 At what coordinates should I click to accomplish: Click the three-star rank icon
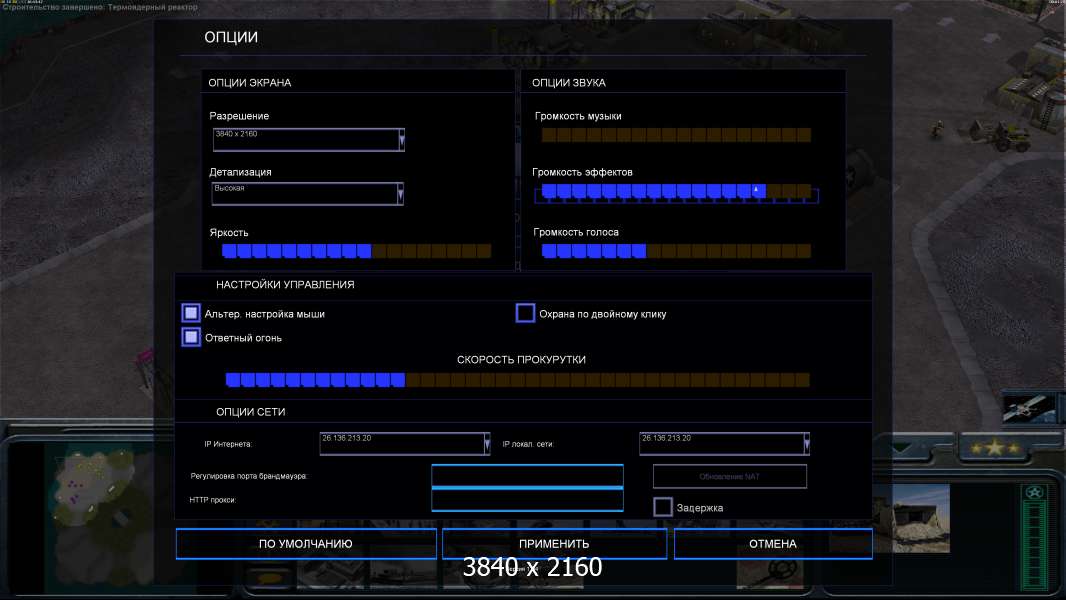coord(995,448)
